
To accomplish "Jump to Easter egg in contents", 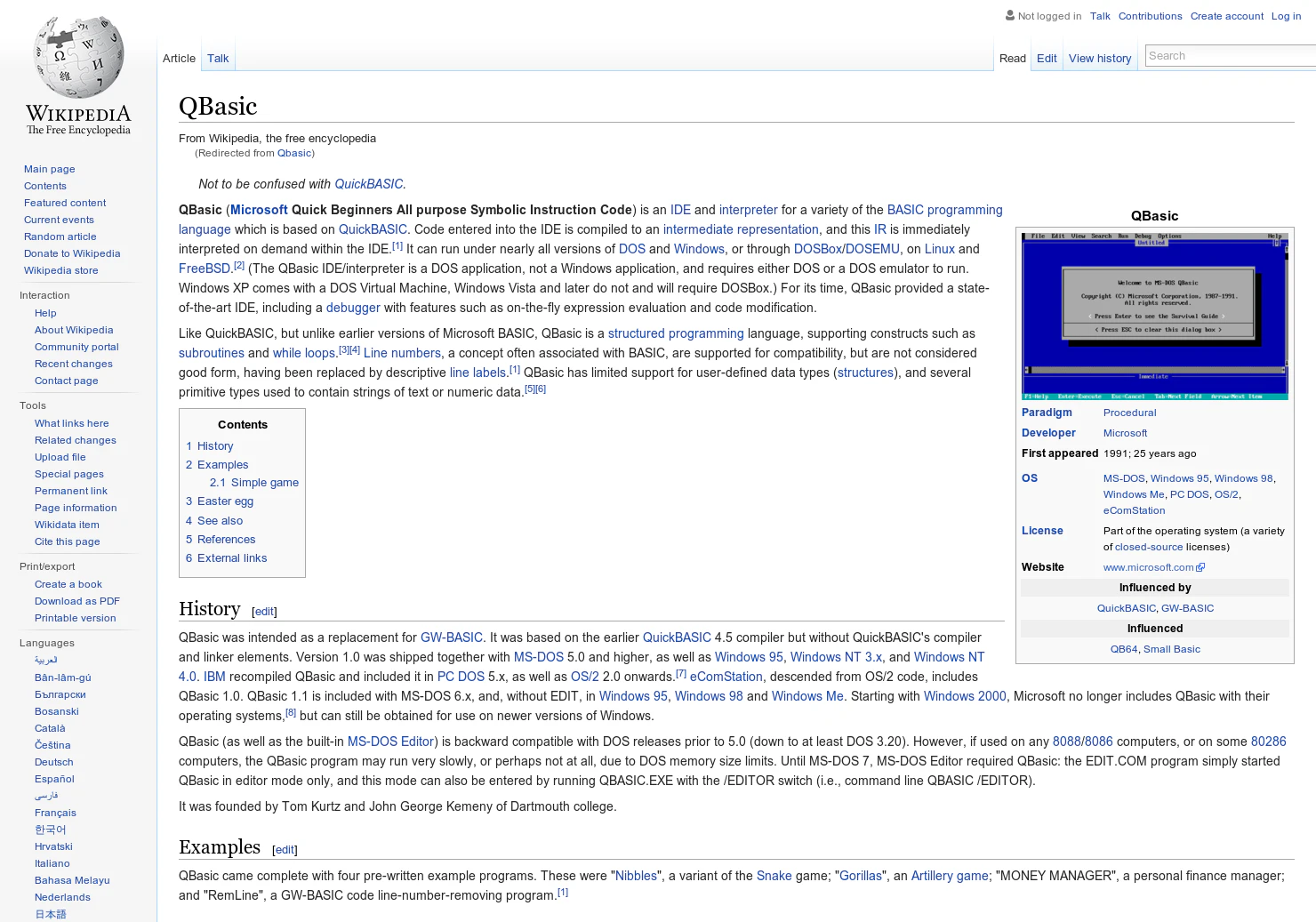I will 220,501.
